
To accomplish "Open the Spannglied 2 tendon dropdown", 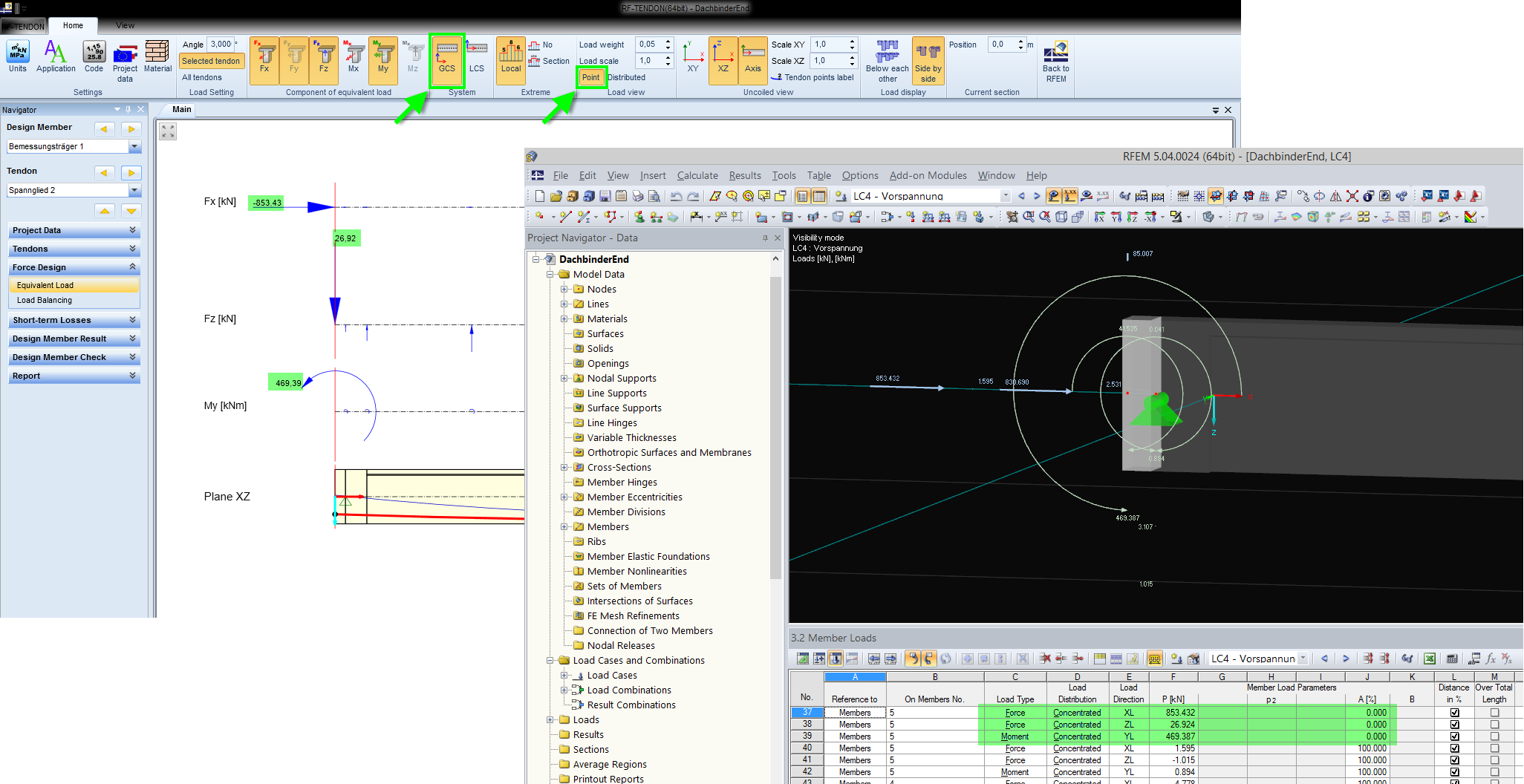I will click(134, 189).
